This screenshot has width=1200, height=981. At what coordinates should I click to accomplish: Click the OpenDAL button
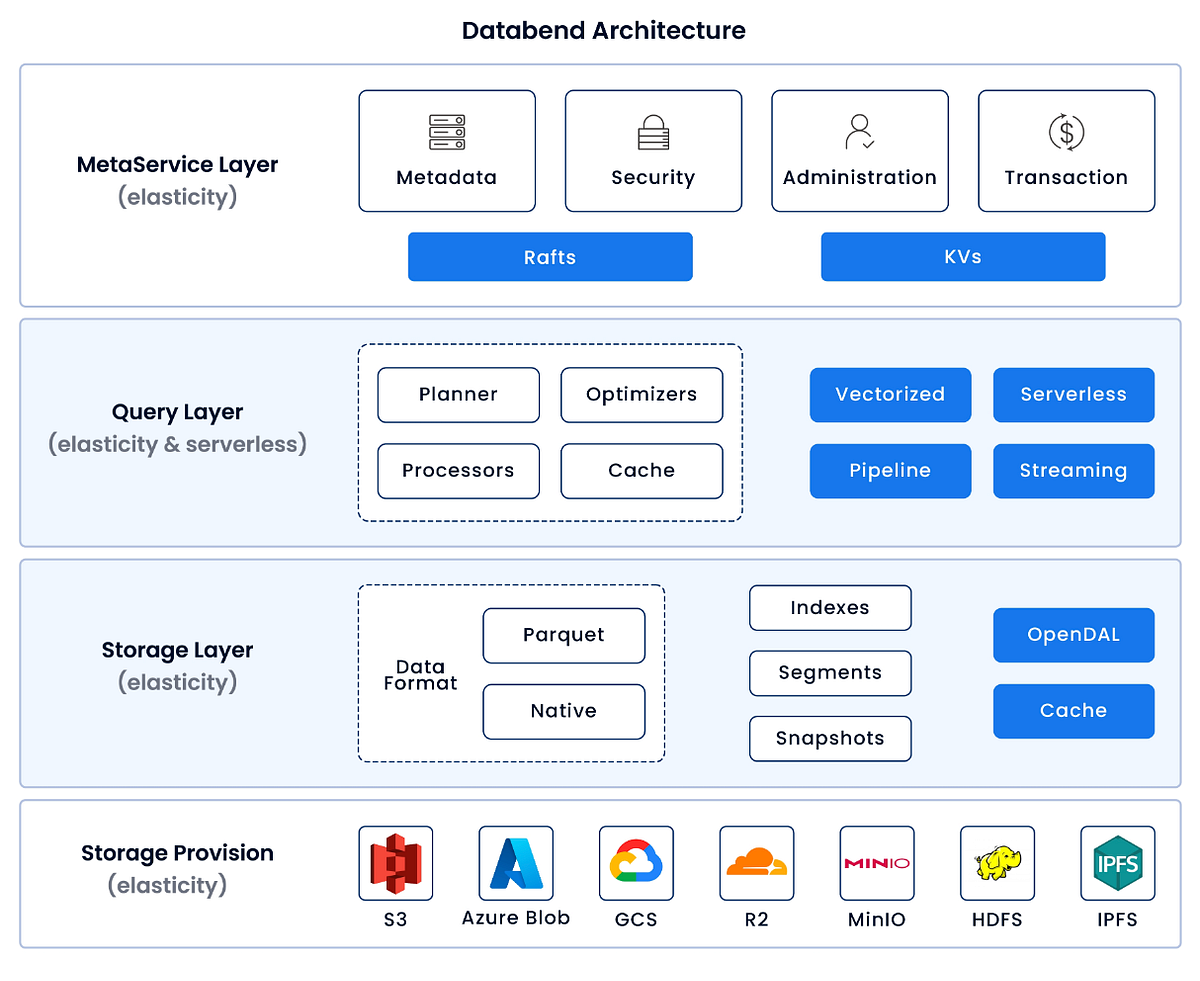coord(1073,634)
